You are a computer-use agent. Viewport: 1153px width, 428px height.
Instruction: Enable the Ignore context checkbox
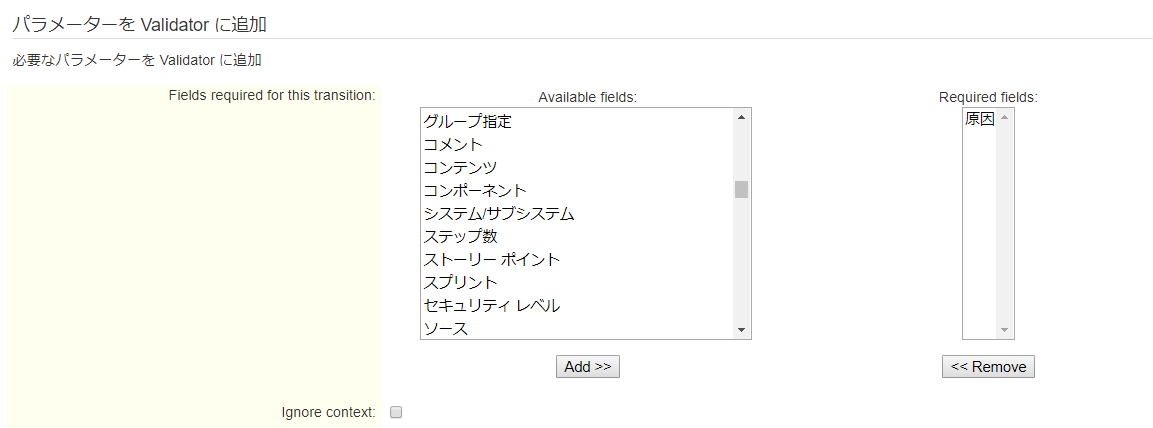[396, 412]
